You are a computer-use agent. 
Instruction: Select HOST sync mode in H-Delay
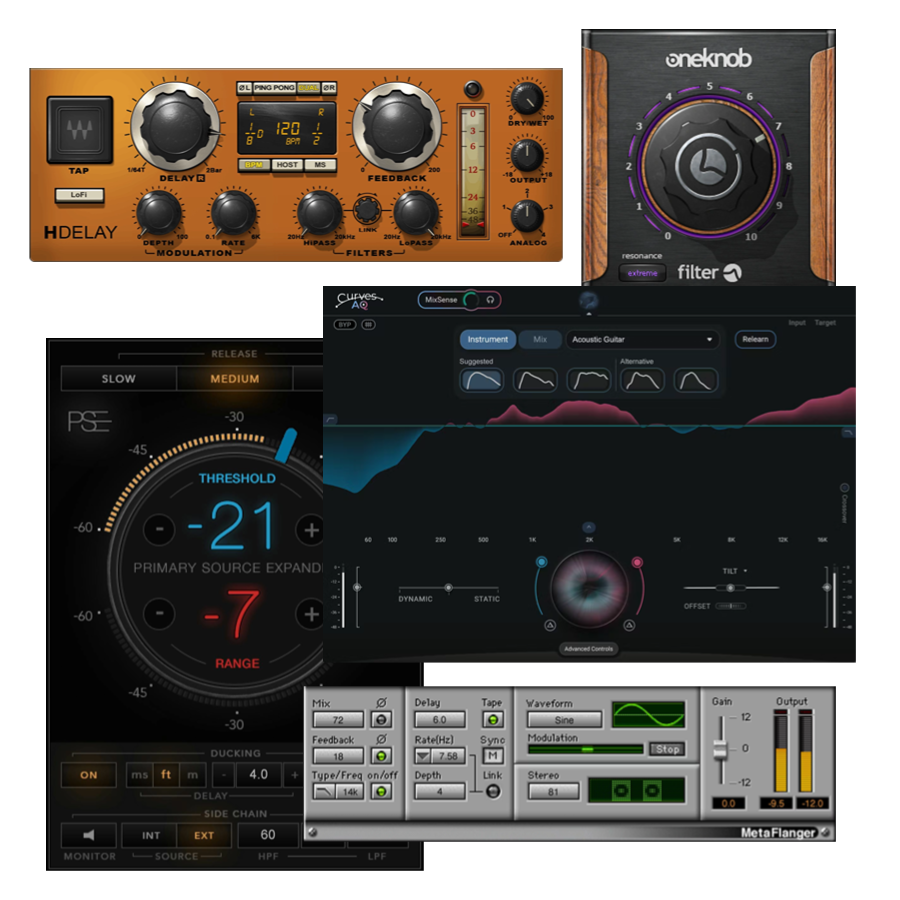(x=287, y=165)
